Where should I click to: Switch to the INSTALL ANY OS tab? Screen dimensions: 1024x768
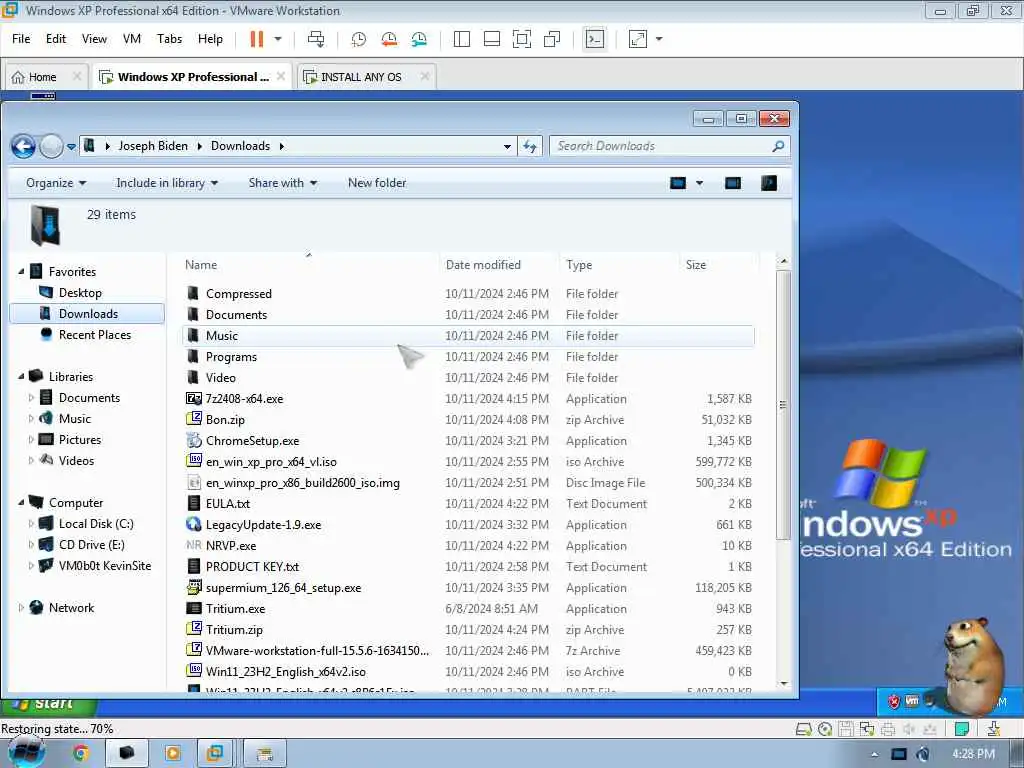[x=361, y=77]
